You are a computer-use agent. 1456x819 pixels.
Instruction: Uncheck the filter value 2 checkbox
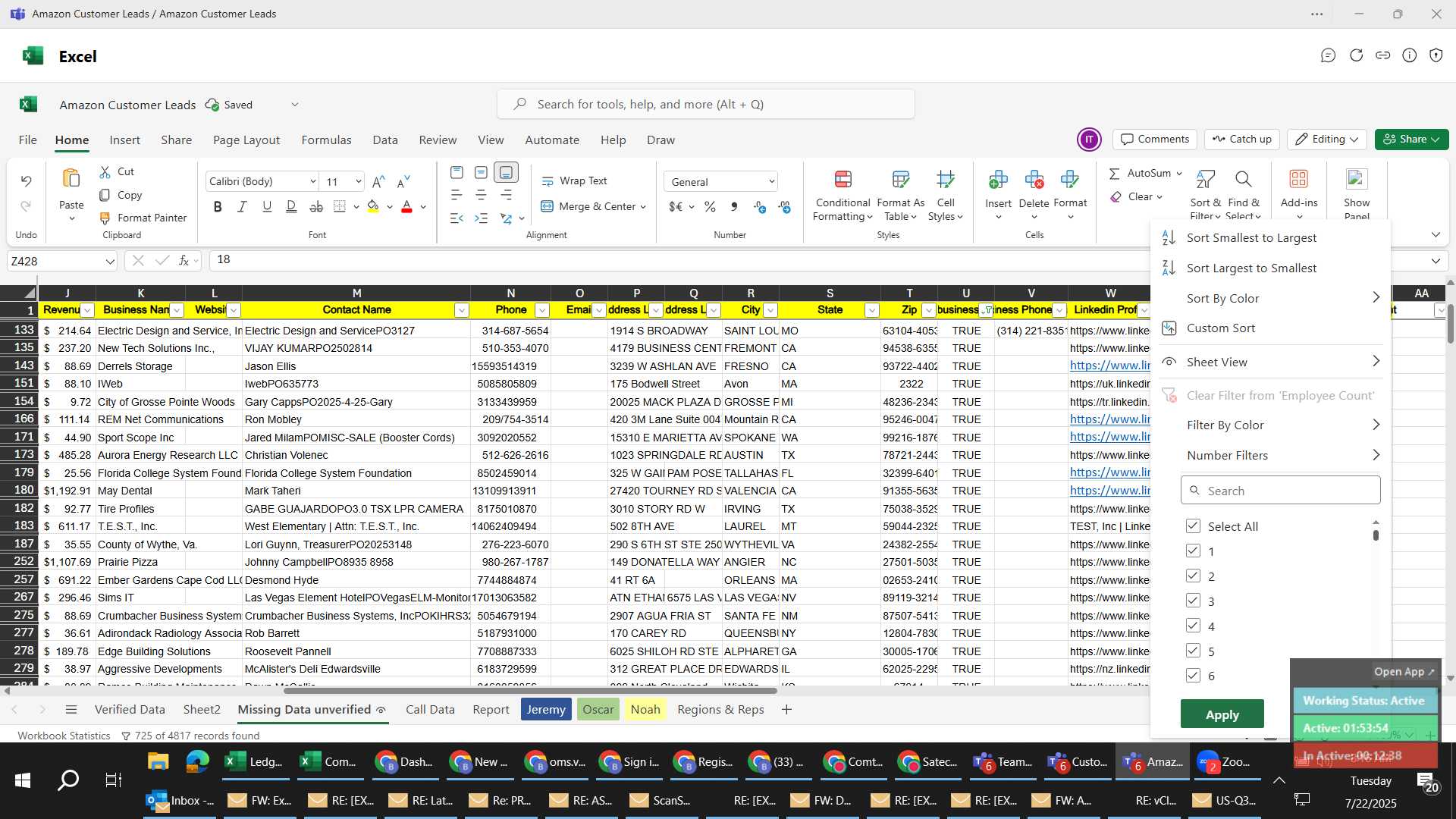point(1193,576)
